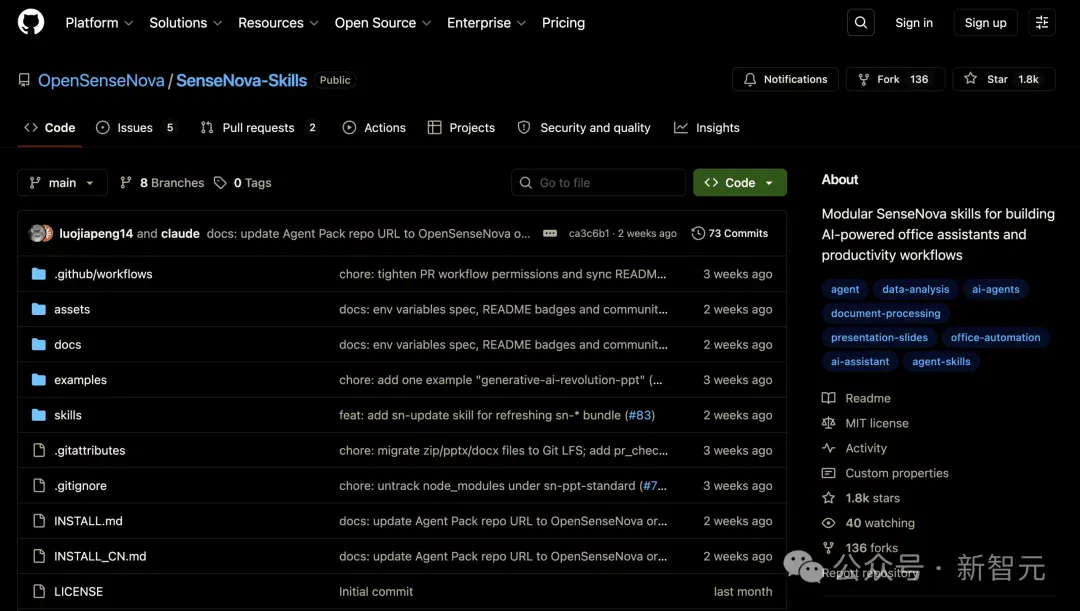View the 8 Branches link

(163, 183)
